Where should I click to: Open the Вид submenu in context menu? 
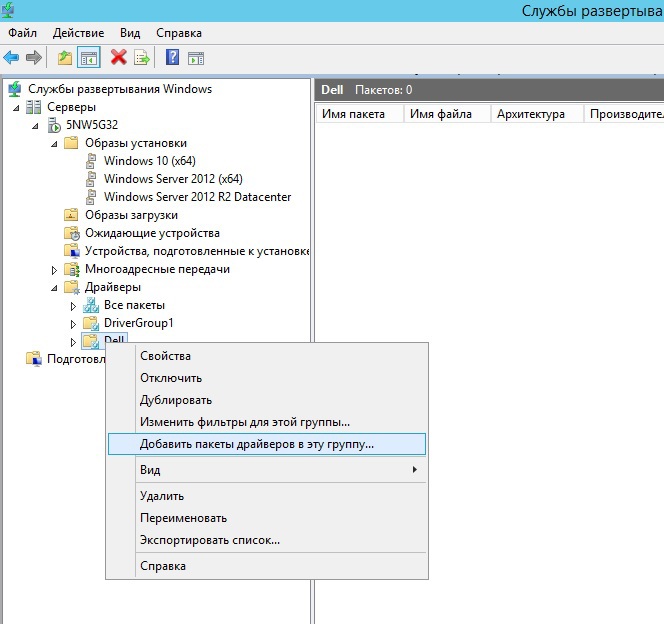pyautogui.click(x=267, y=470)
